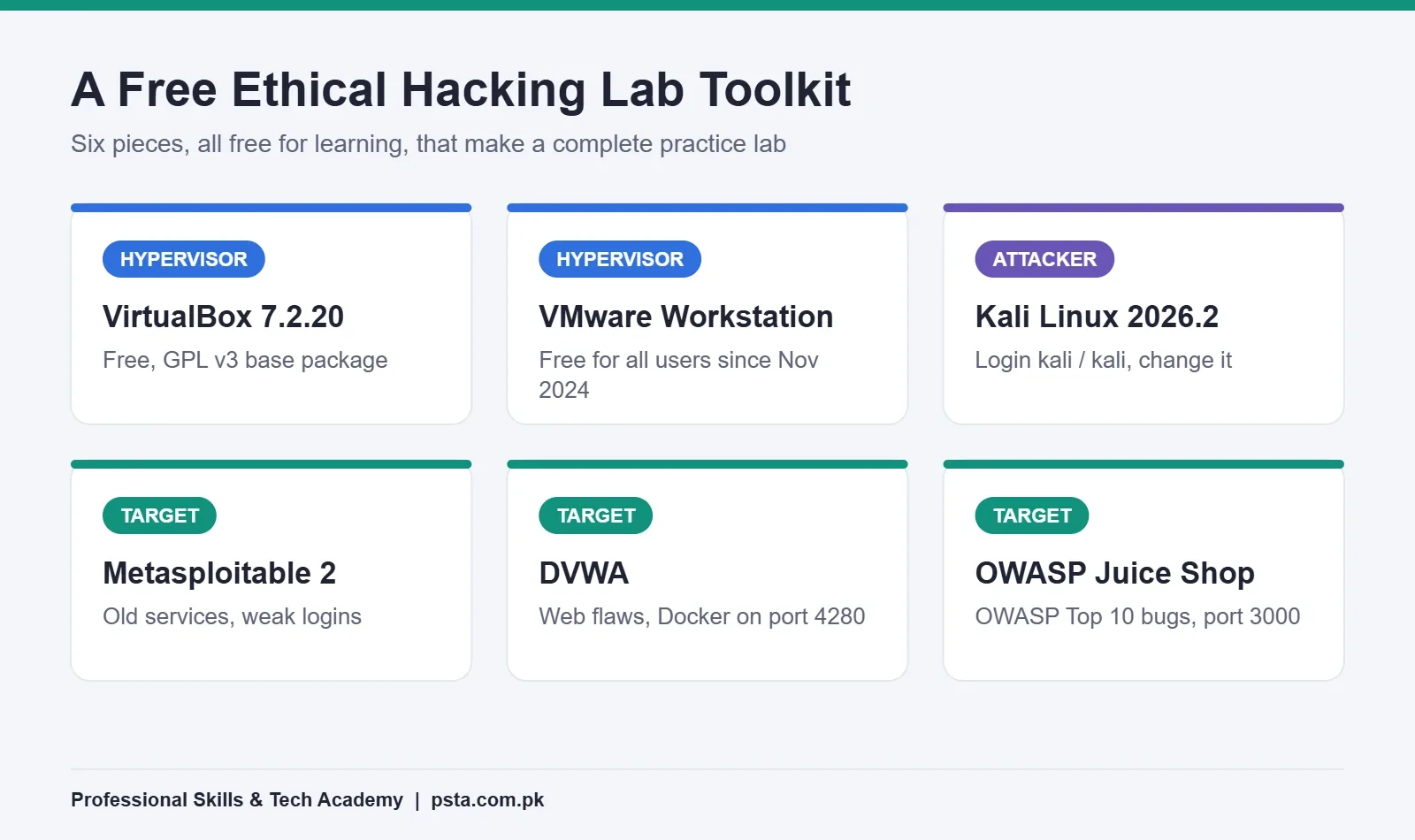Click the purple ATTACKER badge
This screenshot has width=1415, height=840.
click(x=1044, y=259)
